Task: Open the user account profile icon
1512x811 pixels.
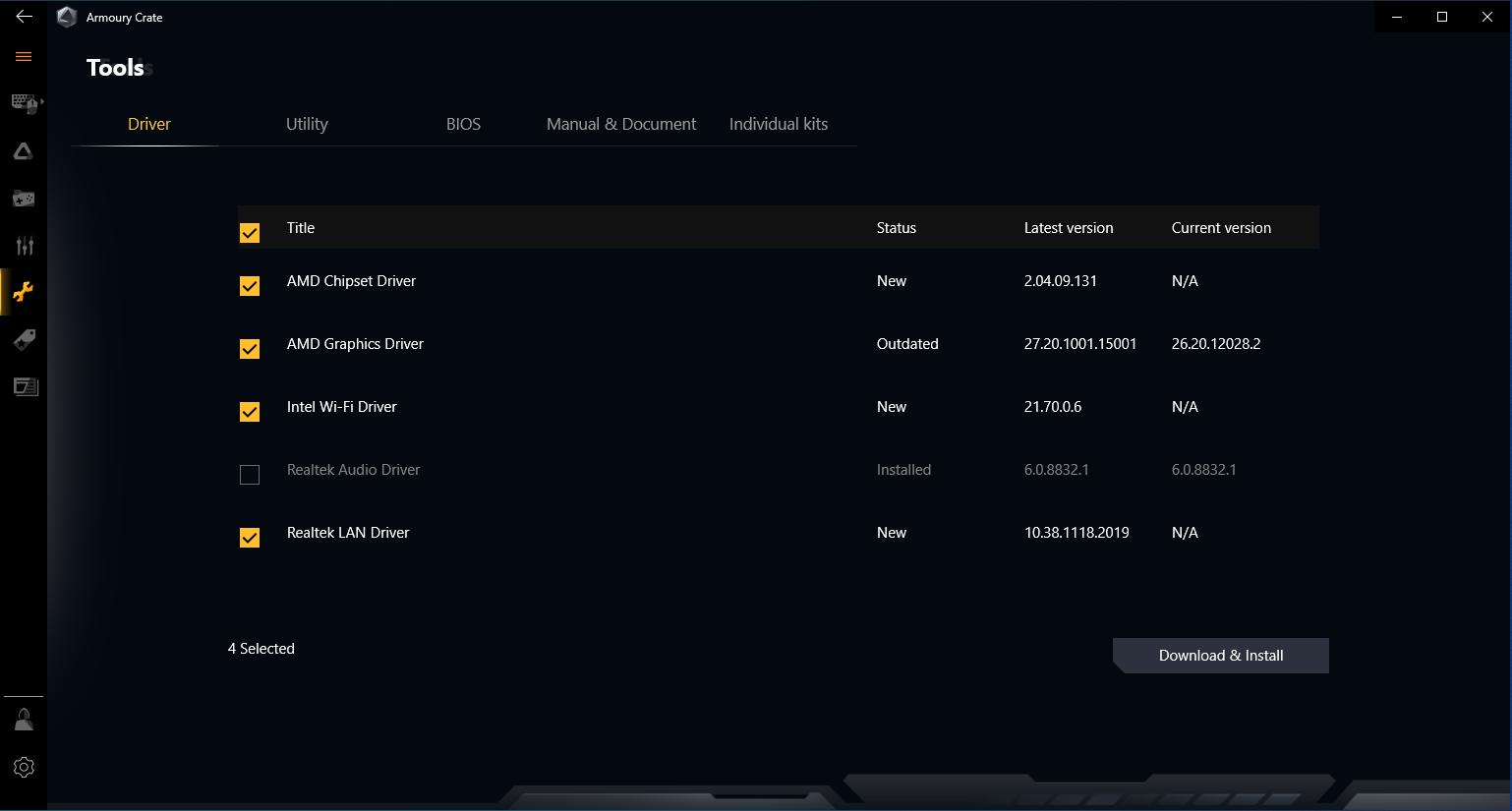Action: click(24, 721)
